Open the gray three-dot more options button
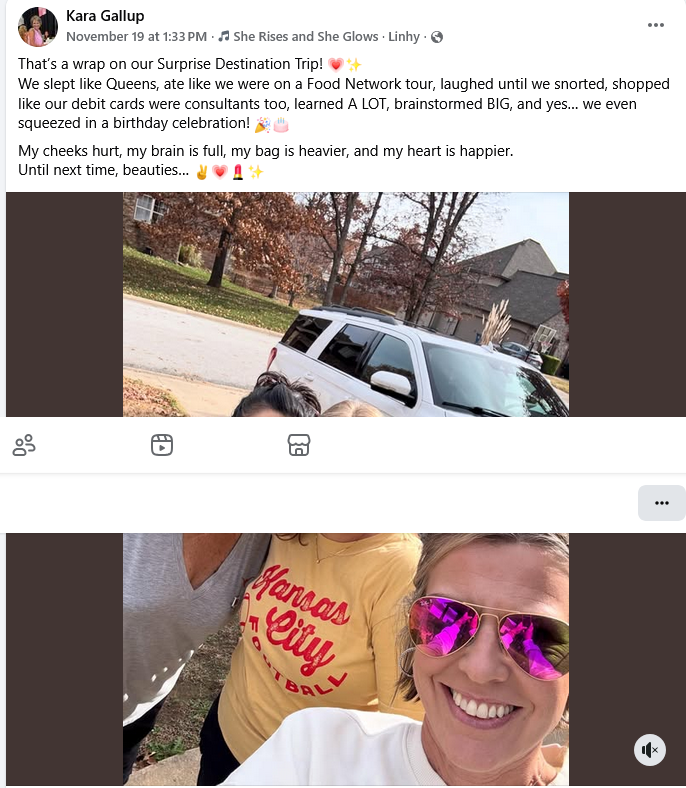The height and width of the screenshot is (788, 686). [661, 503]
